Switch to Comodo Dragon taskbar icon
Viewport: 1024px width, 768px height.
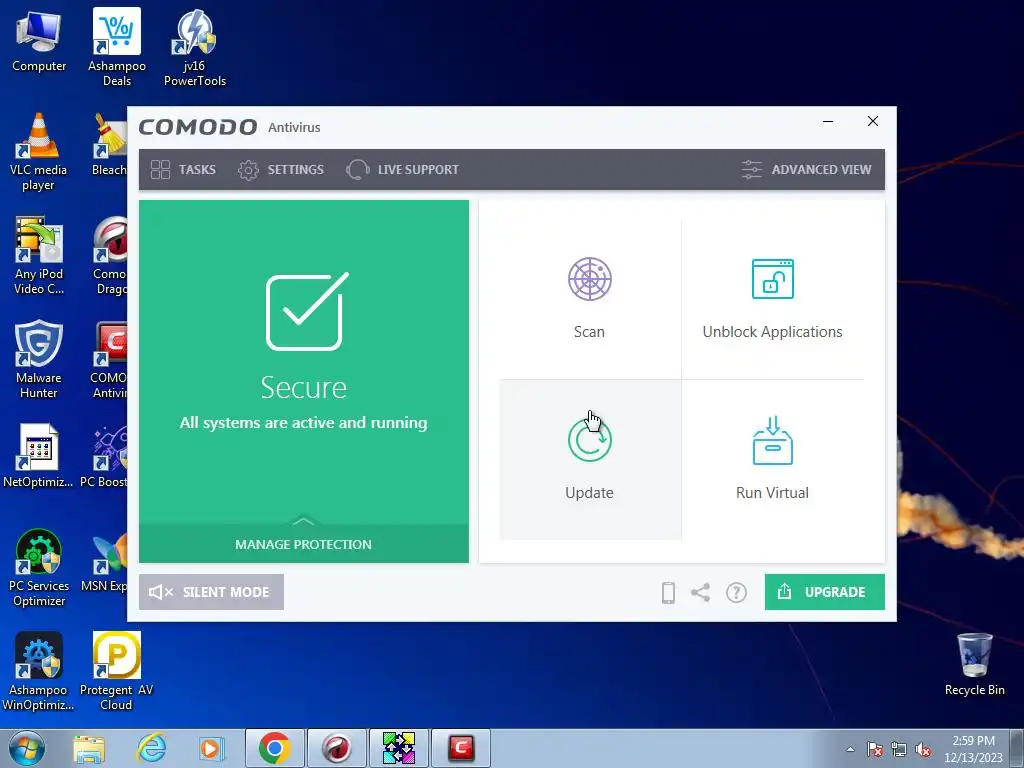336,748
